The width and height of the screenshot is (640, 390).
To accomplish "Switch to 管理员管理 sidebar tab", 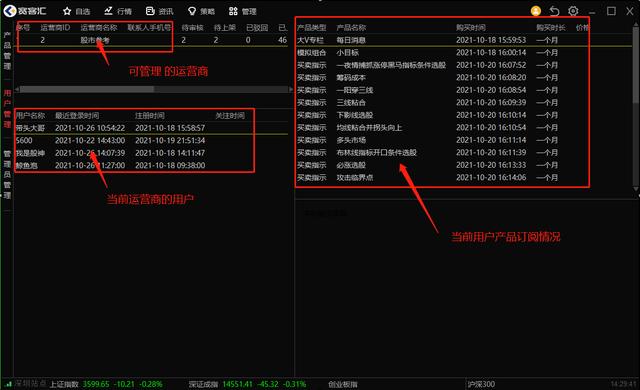I will click(x=7, y=174).
